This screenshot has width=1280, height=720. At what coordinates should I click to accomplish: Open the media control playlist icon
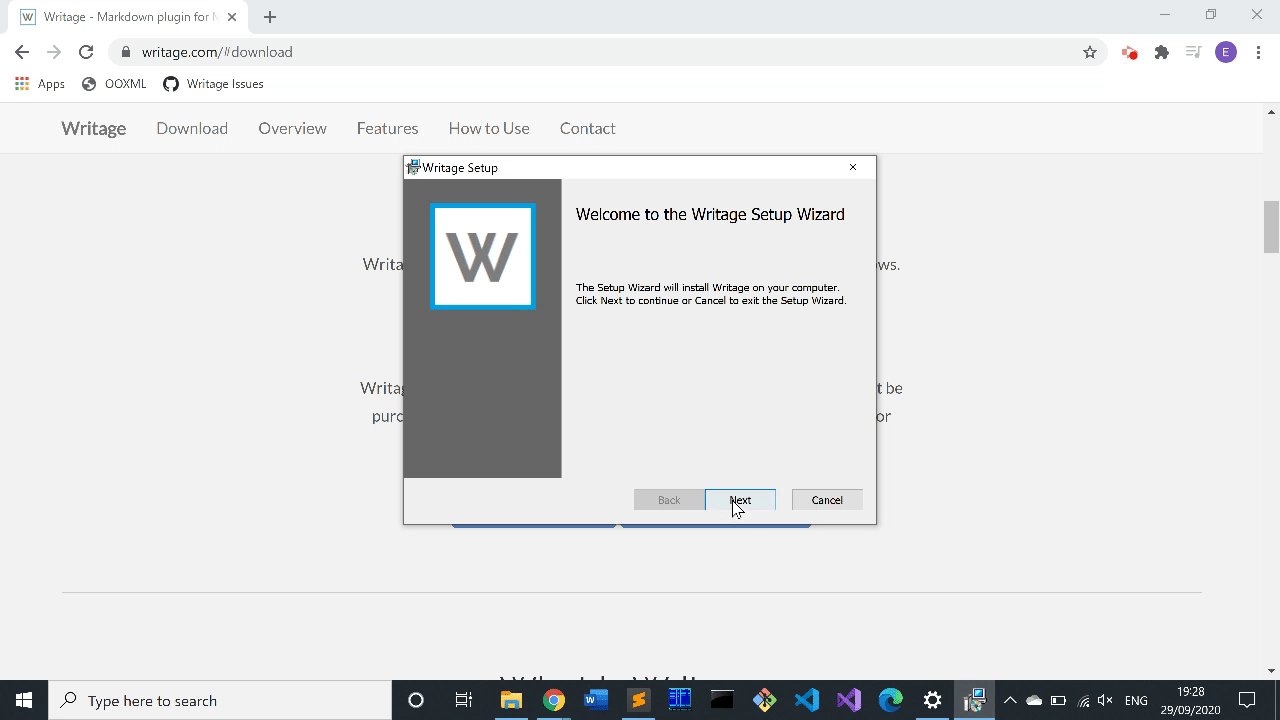[x=1193, y=52]
